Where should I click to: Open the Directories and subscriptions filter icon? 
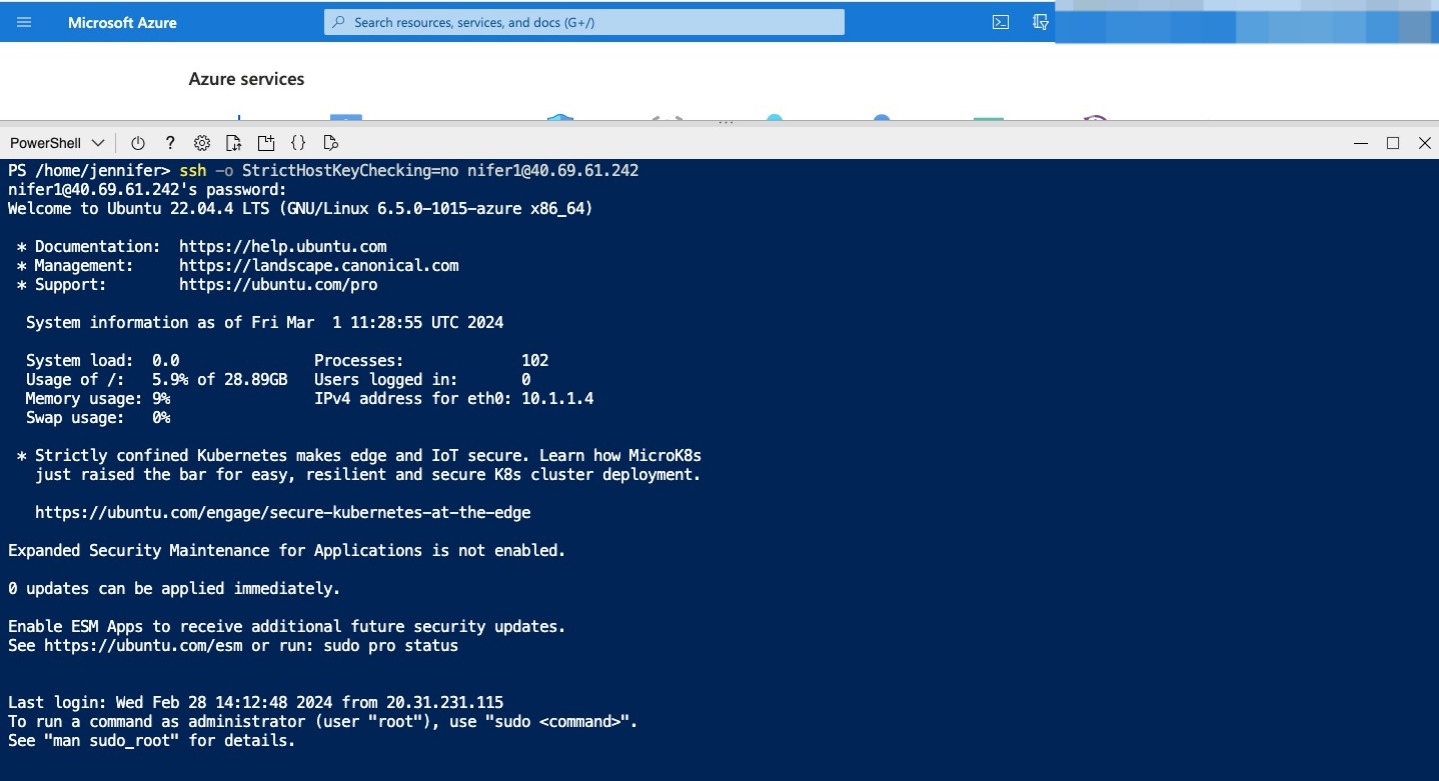1041,22
